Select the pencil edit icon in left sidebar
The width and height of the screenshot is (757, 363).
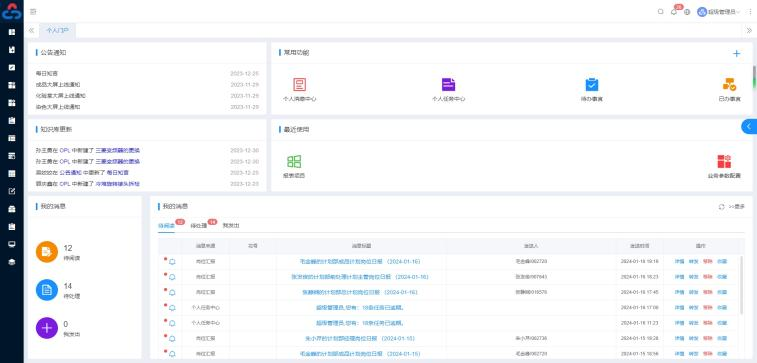[12, 191]
